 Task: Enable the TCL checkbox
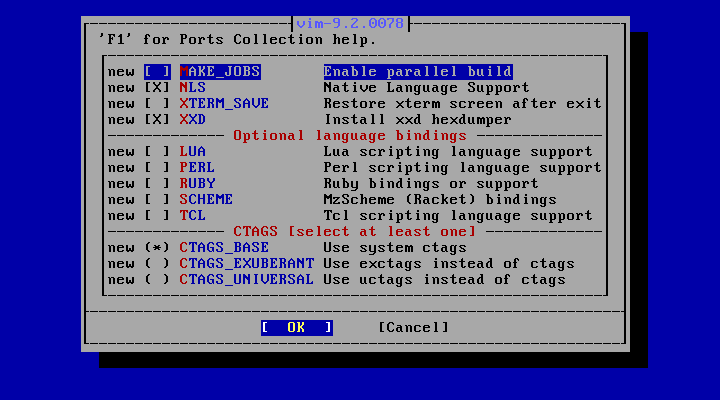pos(157,216)
